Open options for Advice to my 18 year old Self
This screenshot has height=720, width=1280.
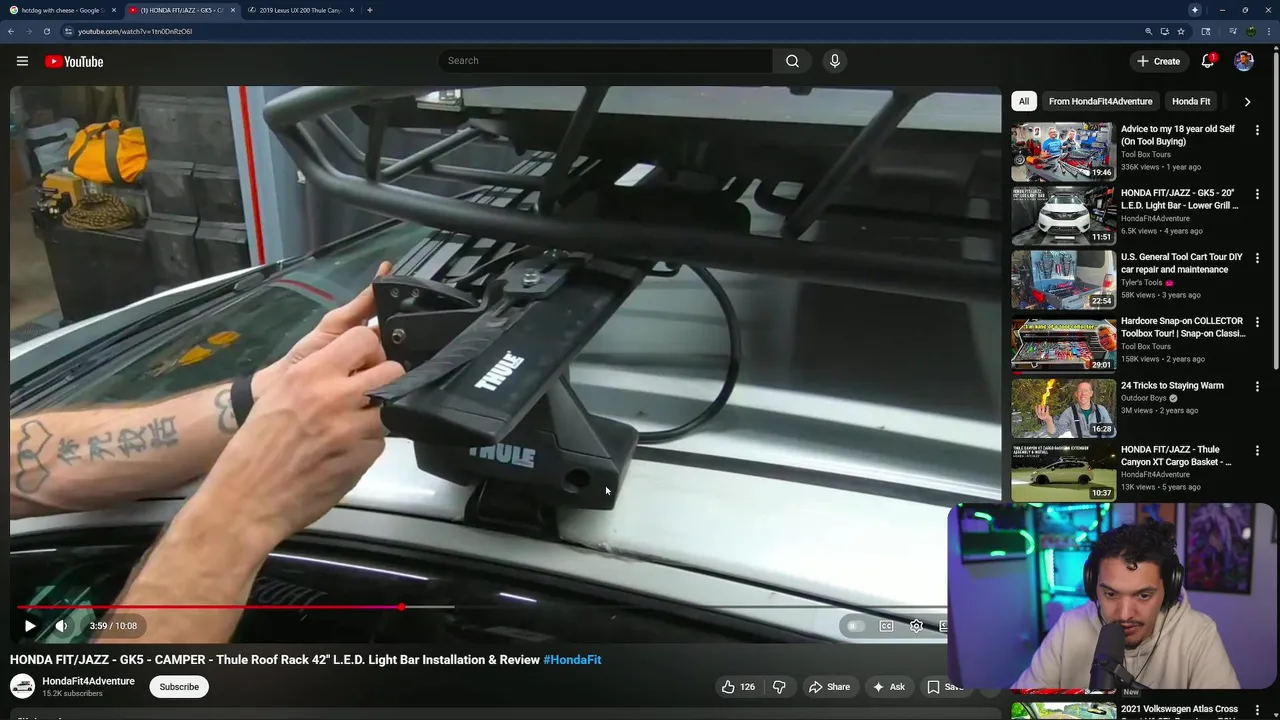pyautogui.click(x=1257, y=130)
